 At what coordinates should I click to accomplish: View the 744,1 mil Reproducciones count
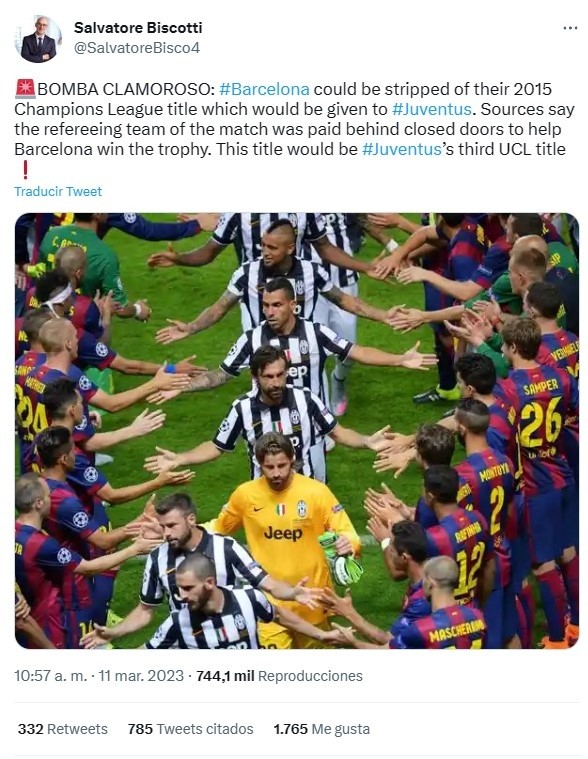pyautogui.click(x=279, y=676)
